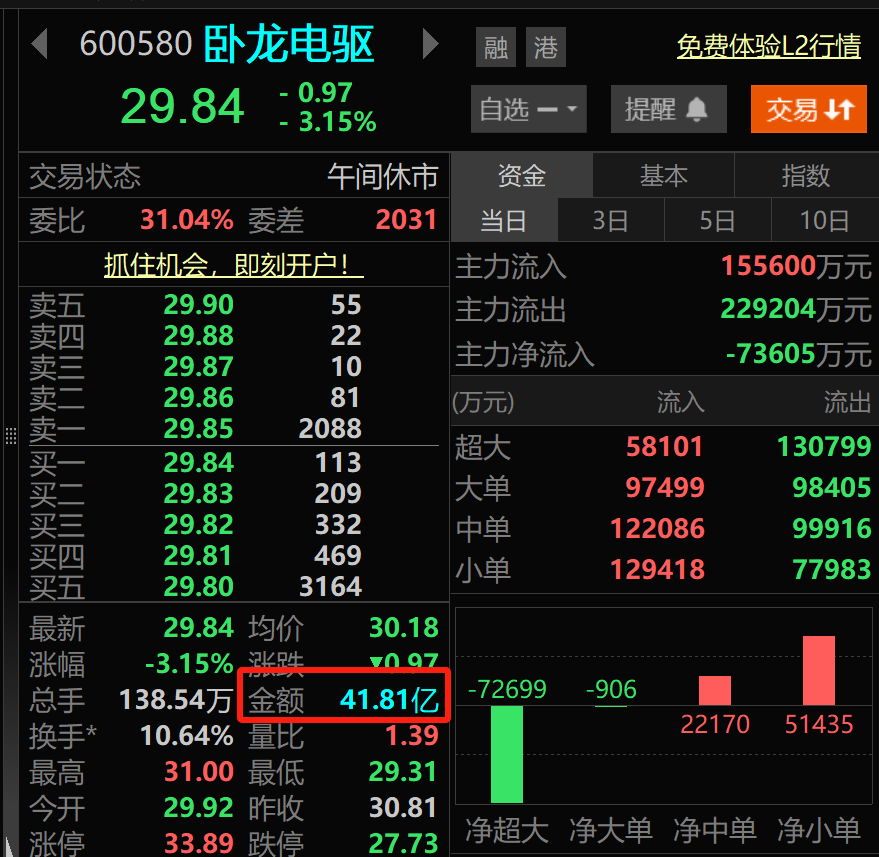Click the 午间休市 trading status
879x857 pixels.
click(383, 177)
